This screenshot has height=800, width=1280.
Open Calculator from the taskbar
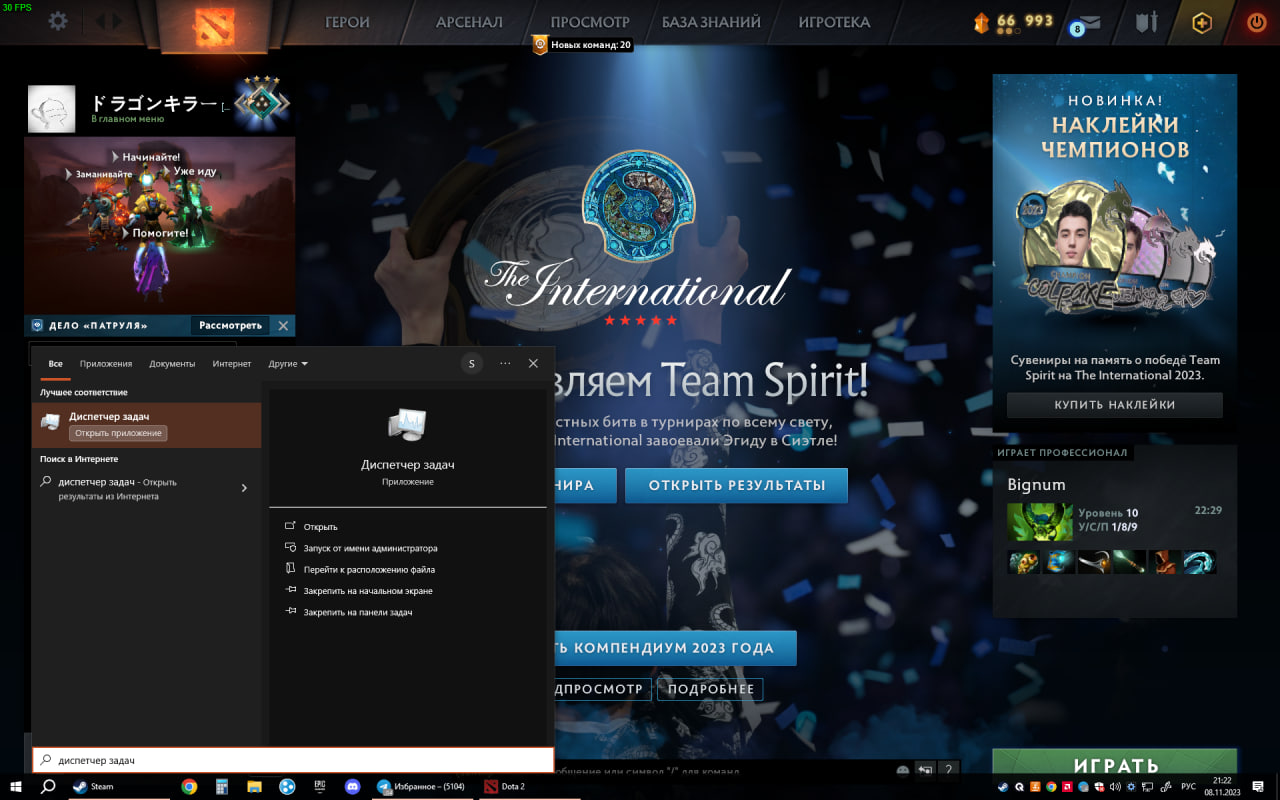[222, 787]
